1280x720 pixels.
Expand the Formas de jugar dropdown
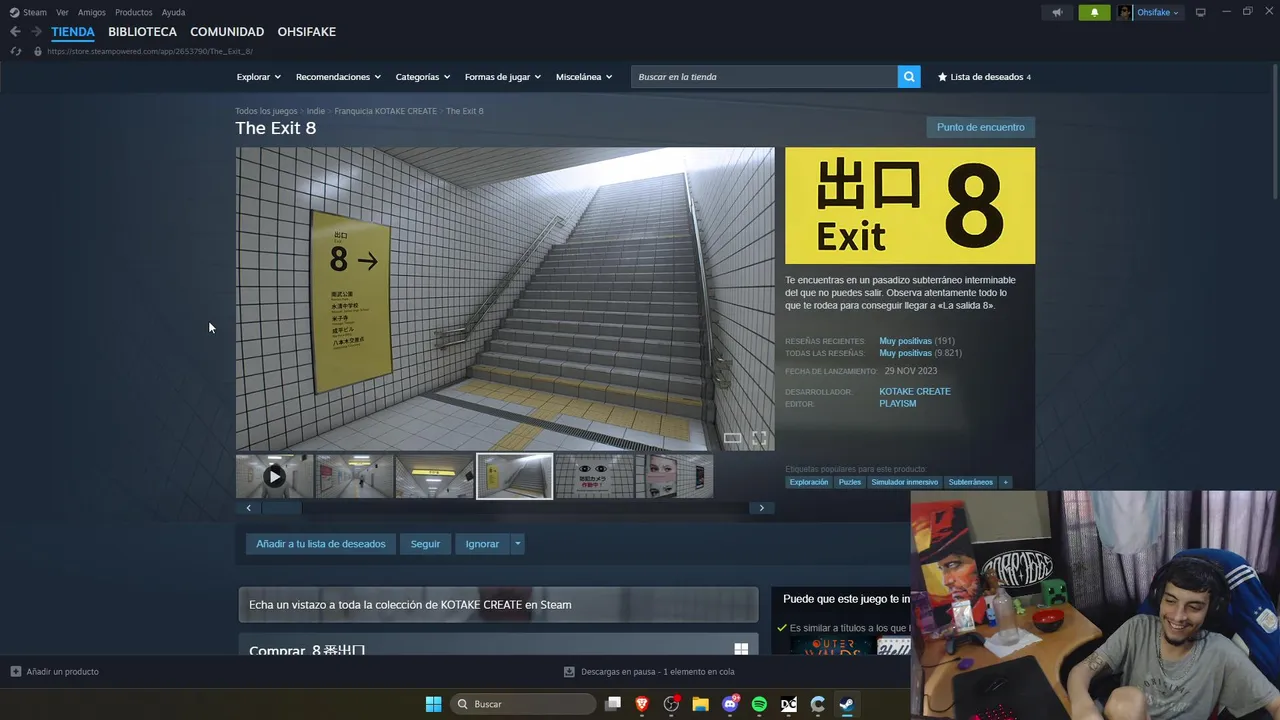(x=502, y=77)
